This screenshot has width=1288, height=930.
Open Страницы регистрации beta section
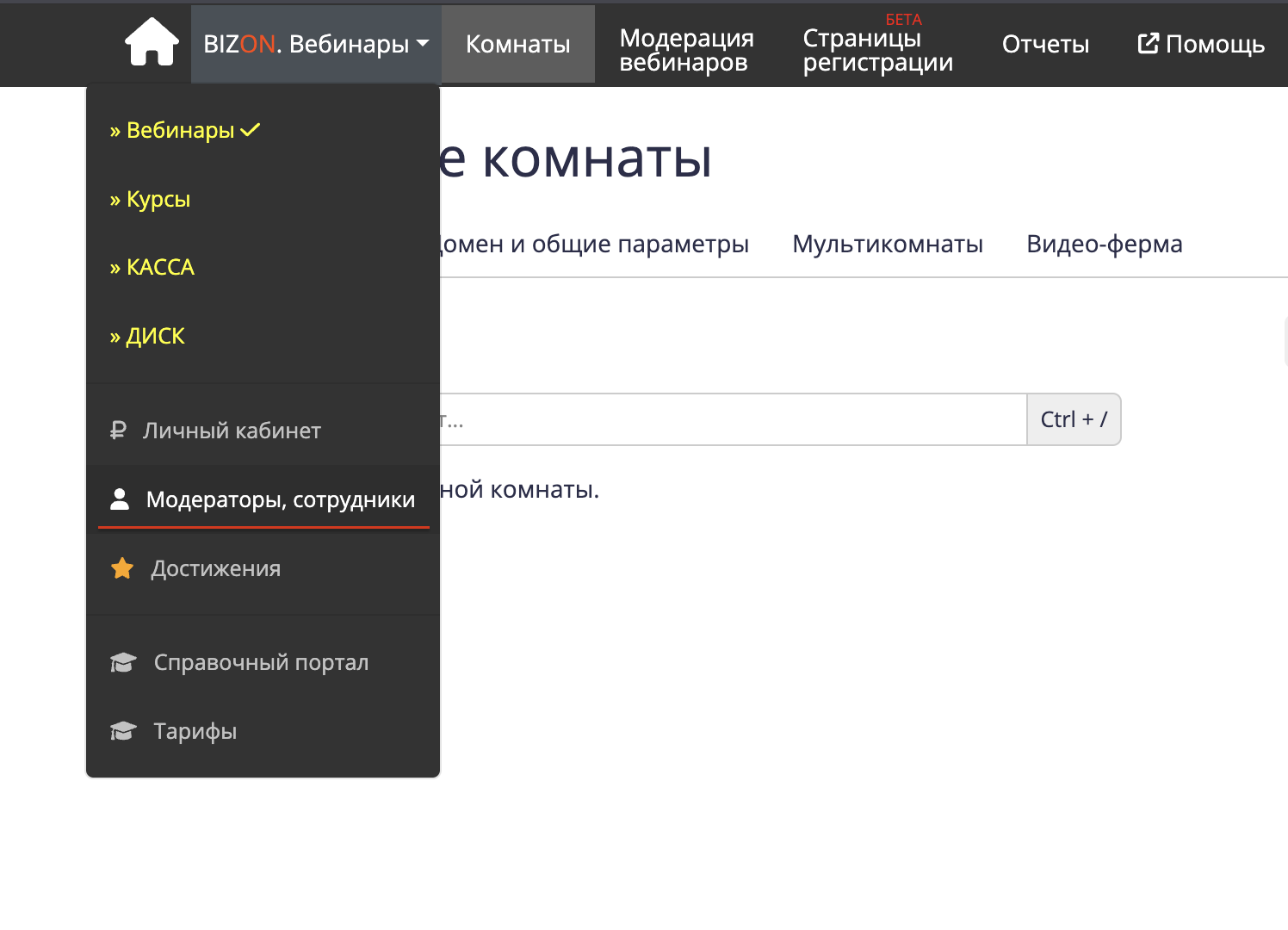(x=877, y=50)
